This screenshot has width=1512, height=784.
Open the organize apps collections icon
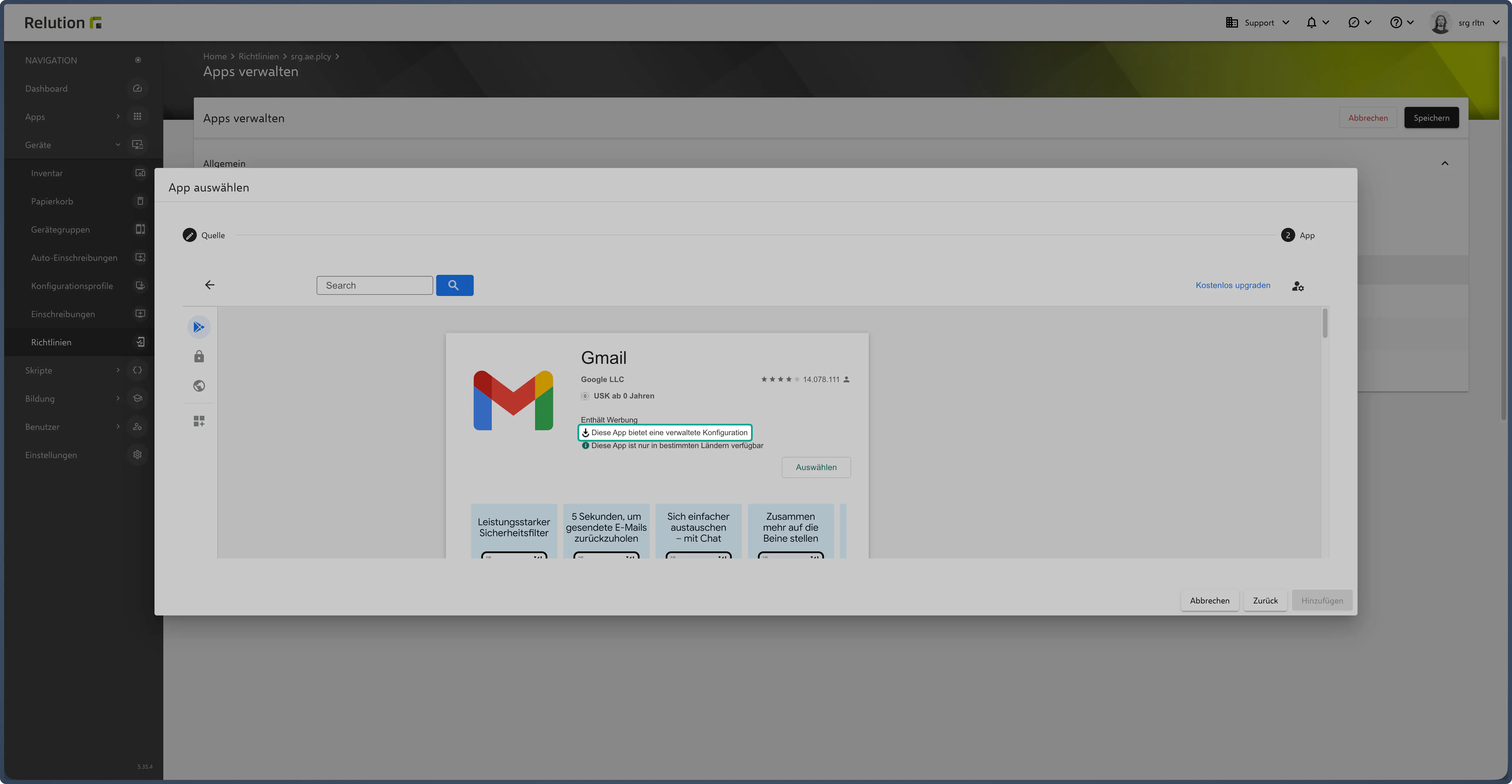(199, 421)
